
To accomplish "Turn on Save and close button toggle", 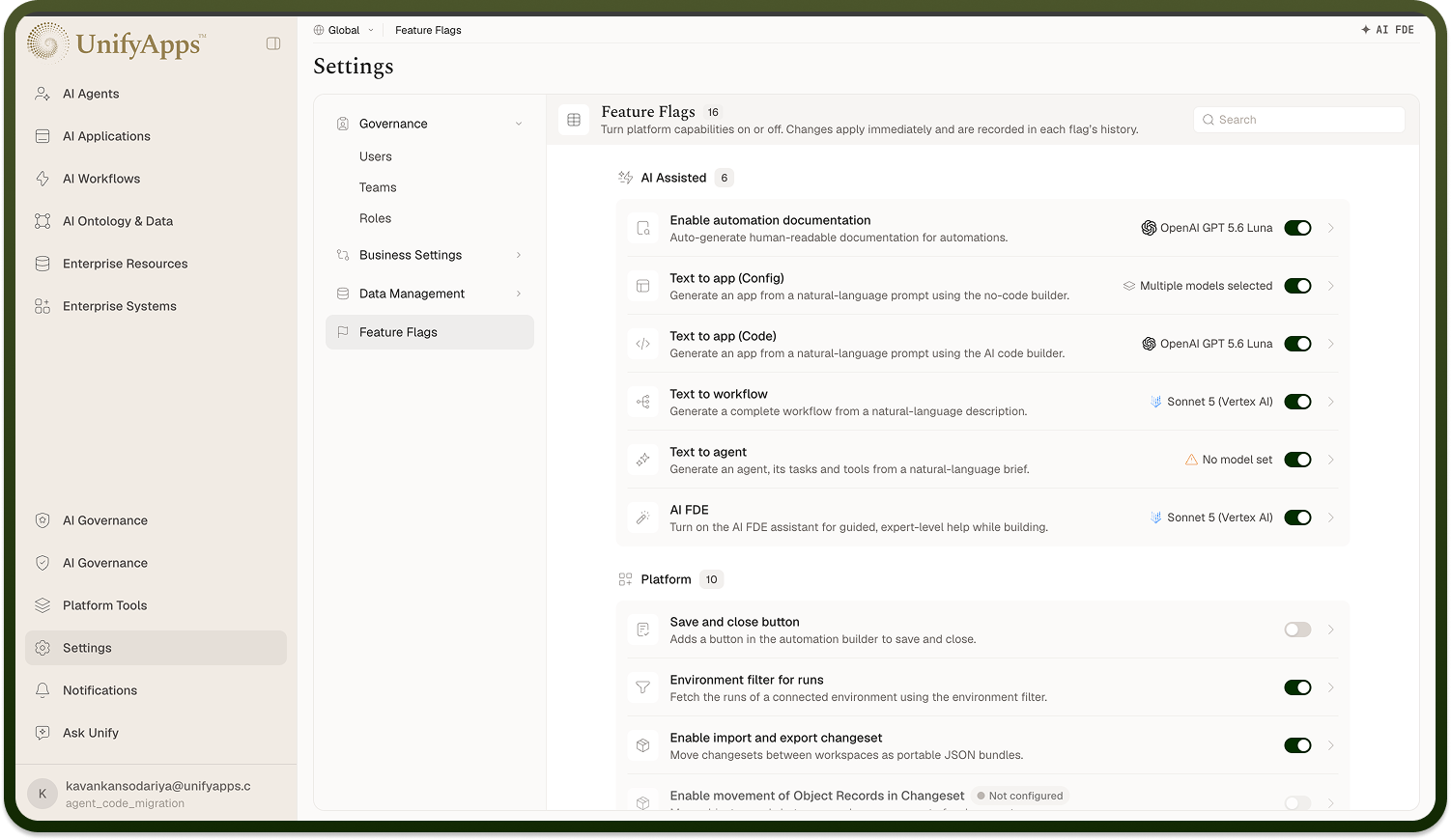I will (x=1297, y=630).
